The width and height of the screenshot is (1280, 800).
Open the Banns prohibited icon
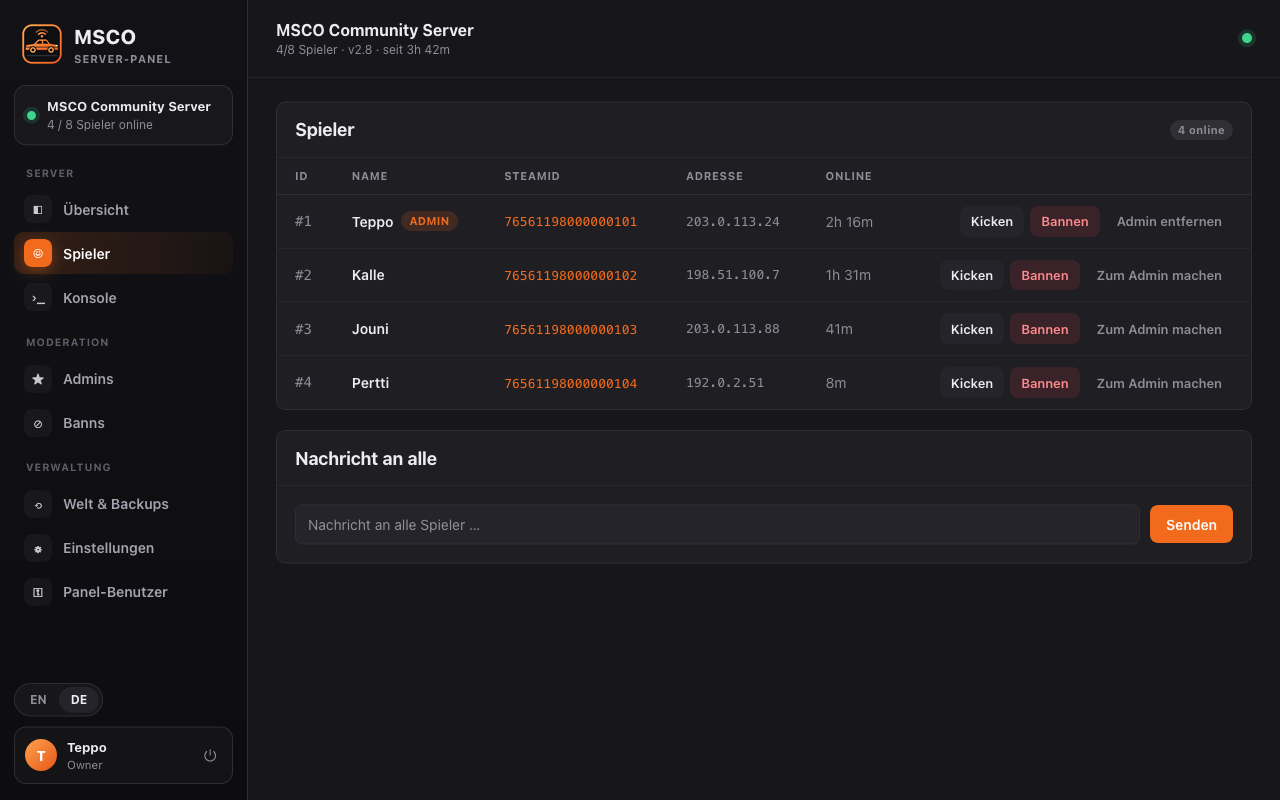[x=38, y=423]
